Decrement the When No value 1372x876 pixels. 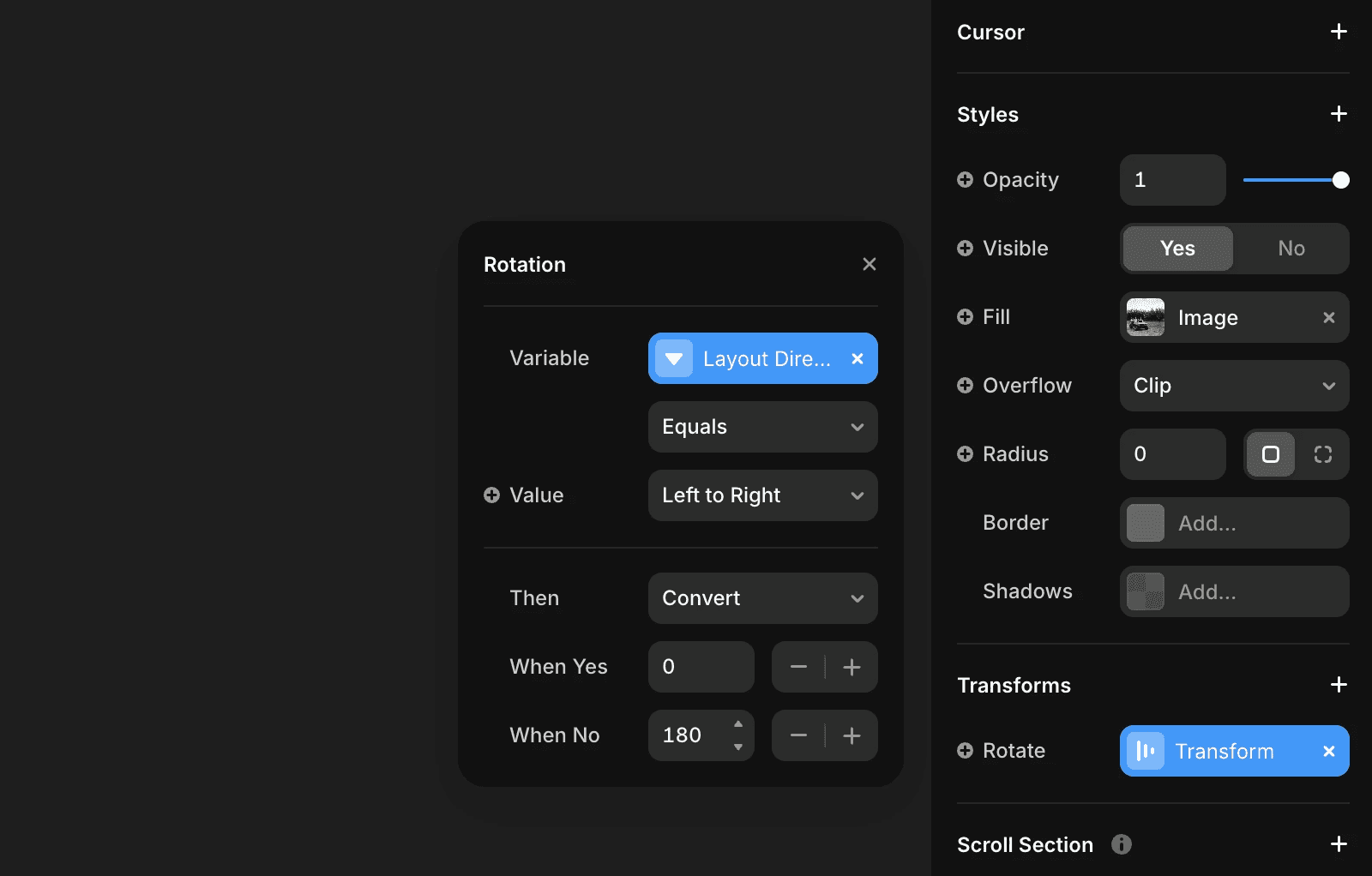tap(797, 735)
